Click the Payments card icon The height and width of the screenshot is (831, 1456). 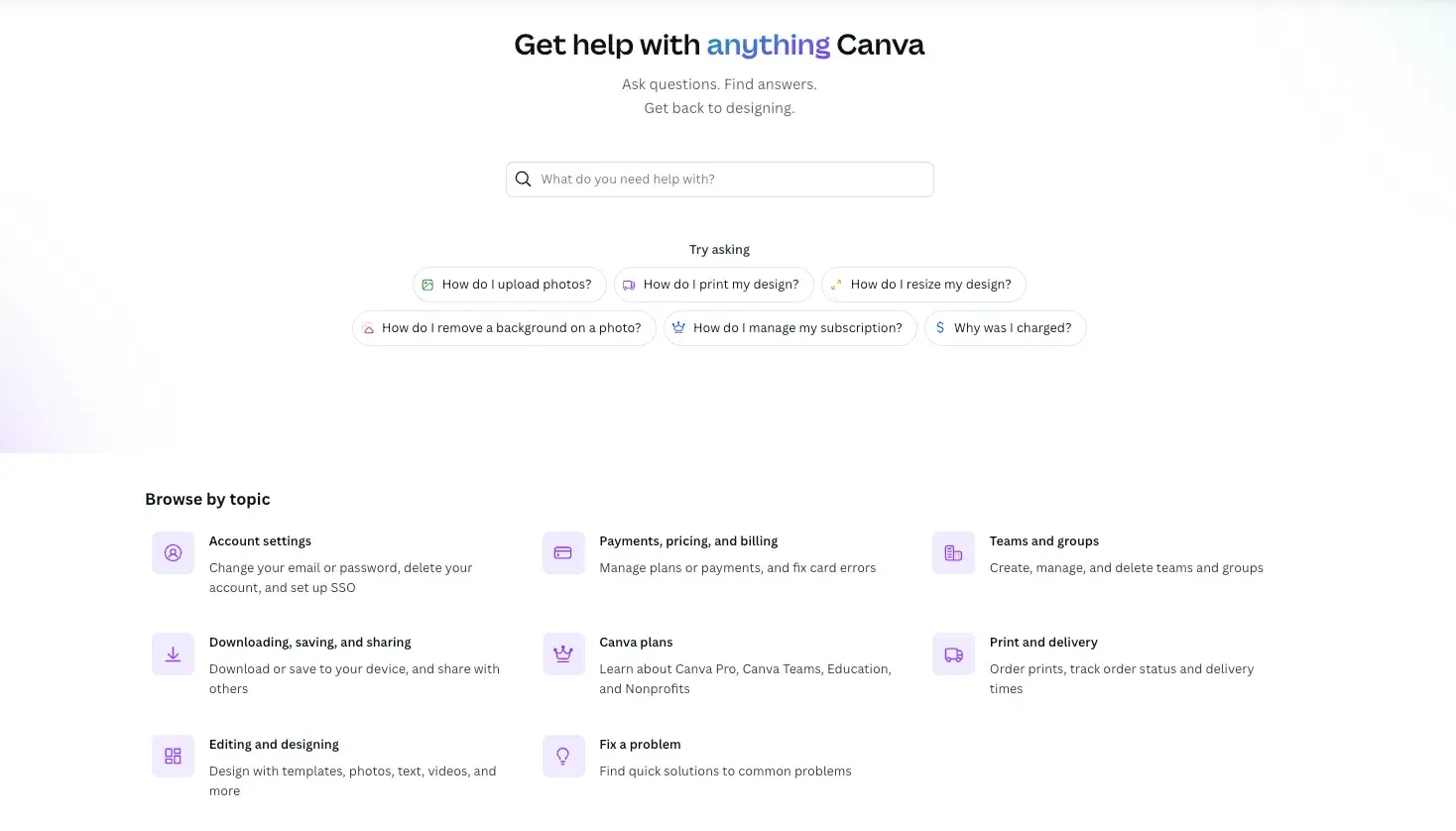[562, 552]
